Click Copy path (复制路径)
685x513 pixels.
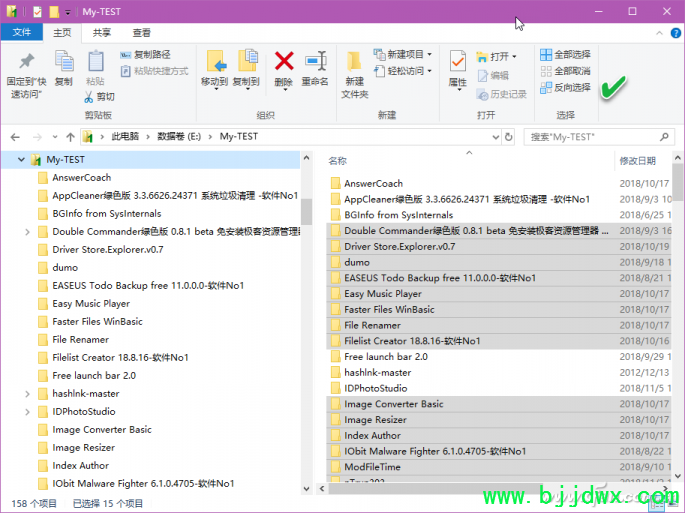click(x=145, y=55)
